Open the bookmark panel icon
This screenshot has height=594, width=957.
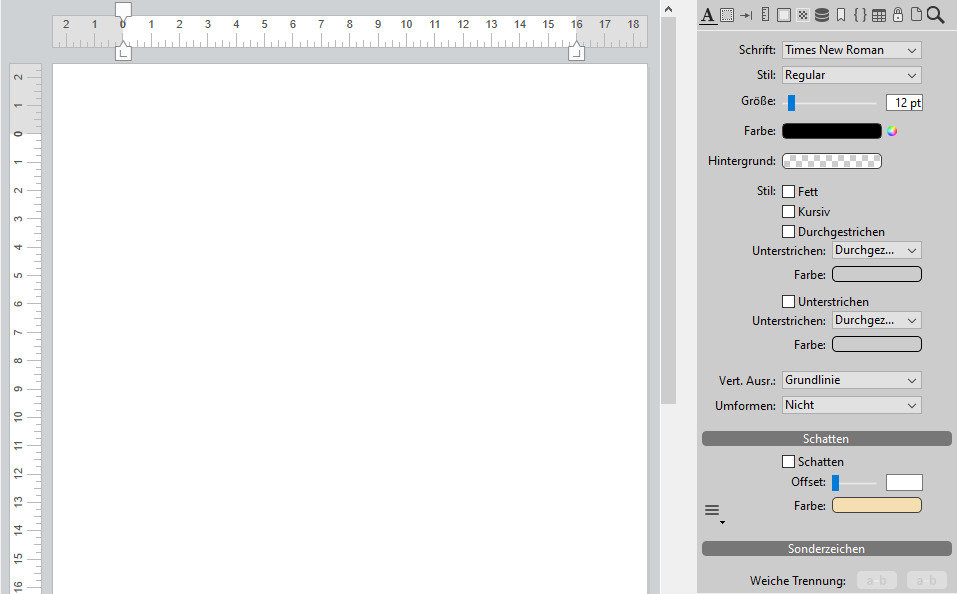click(841, 14)
